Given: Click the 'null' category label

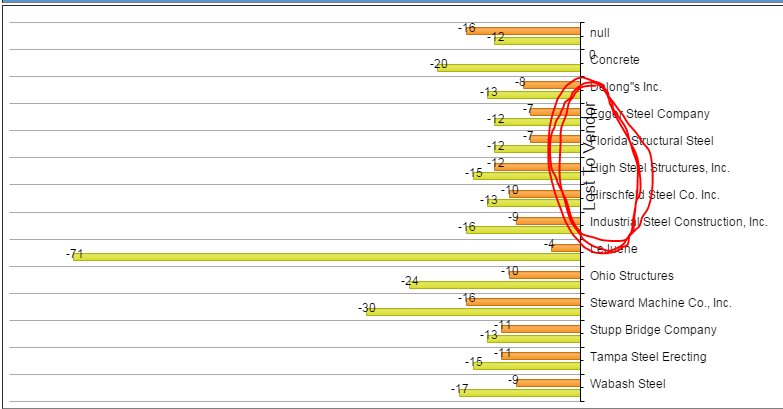Looking at the screenshot, I should pos(600,33).
